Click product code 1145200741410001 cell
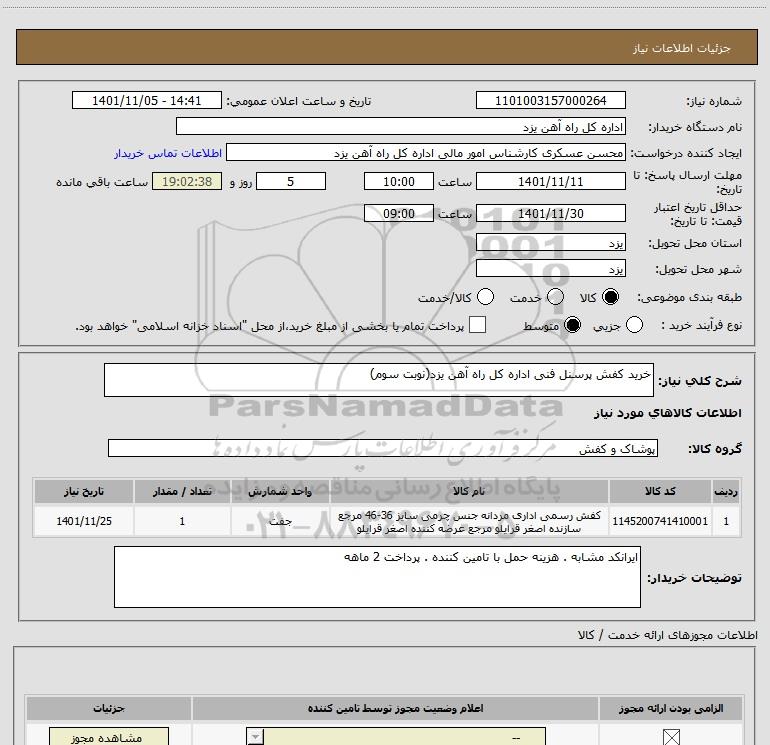The height and width of the screenshot is (745, 770). (660, 521)
